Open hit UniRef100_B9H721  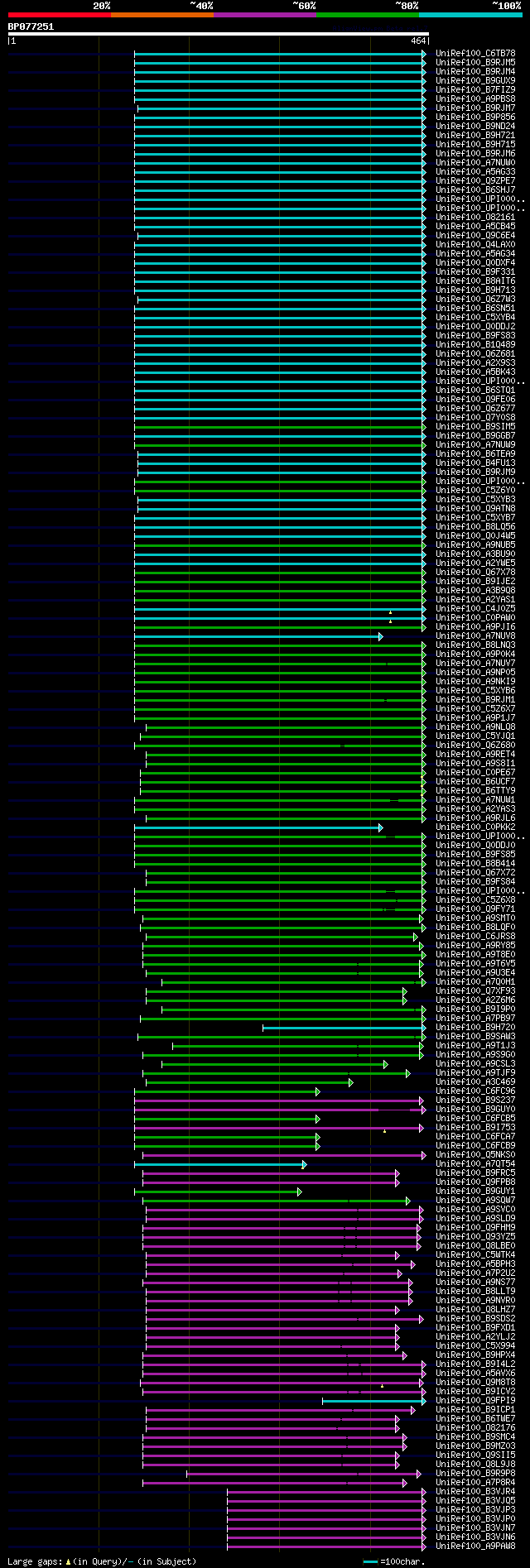pyautogui.click(x=475, y=135)
